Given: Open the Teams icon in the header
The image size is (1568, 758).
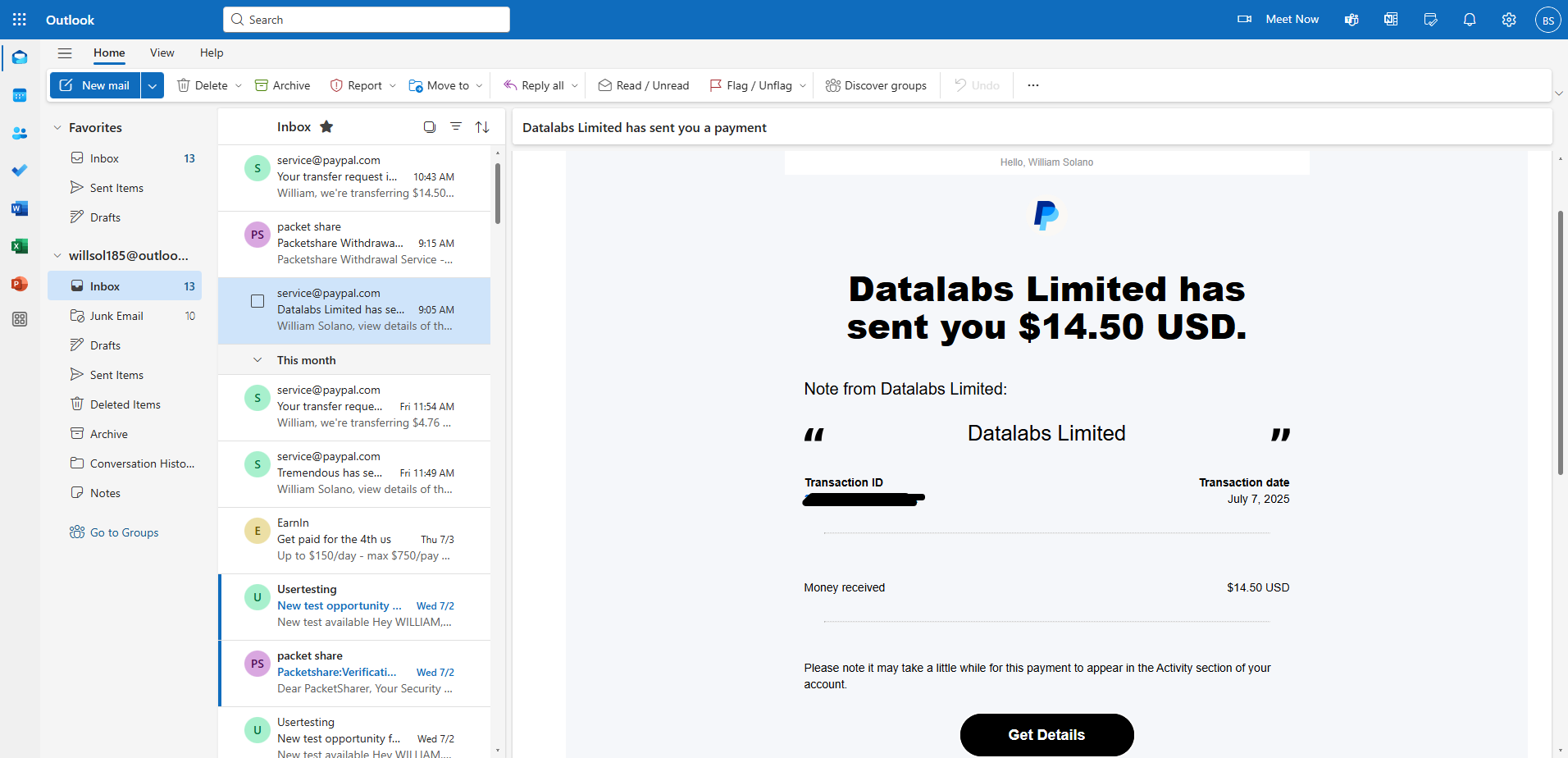Looking at the screenshot, I should tap(1351, 20).
